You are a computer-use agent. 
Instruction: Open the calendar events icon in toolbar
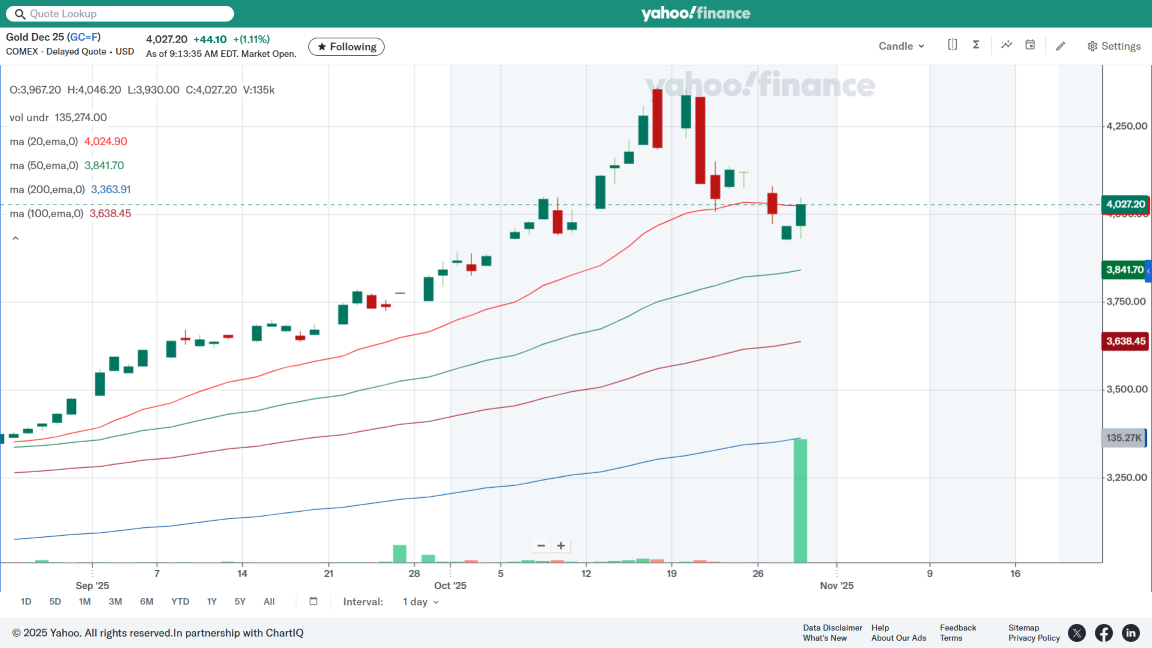click(x=1030, y=45)
